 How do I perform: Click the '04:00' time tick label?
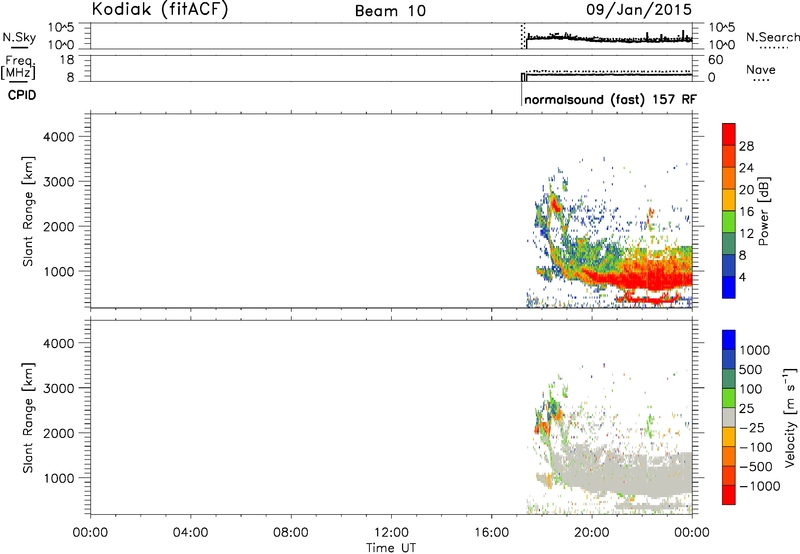pos(190,533)
